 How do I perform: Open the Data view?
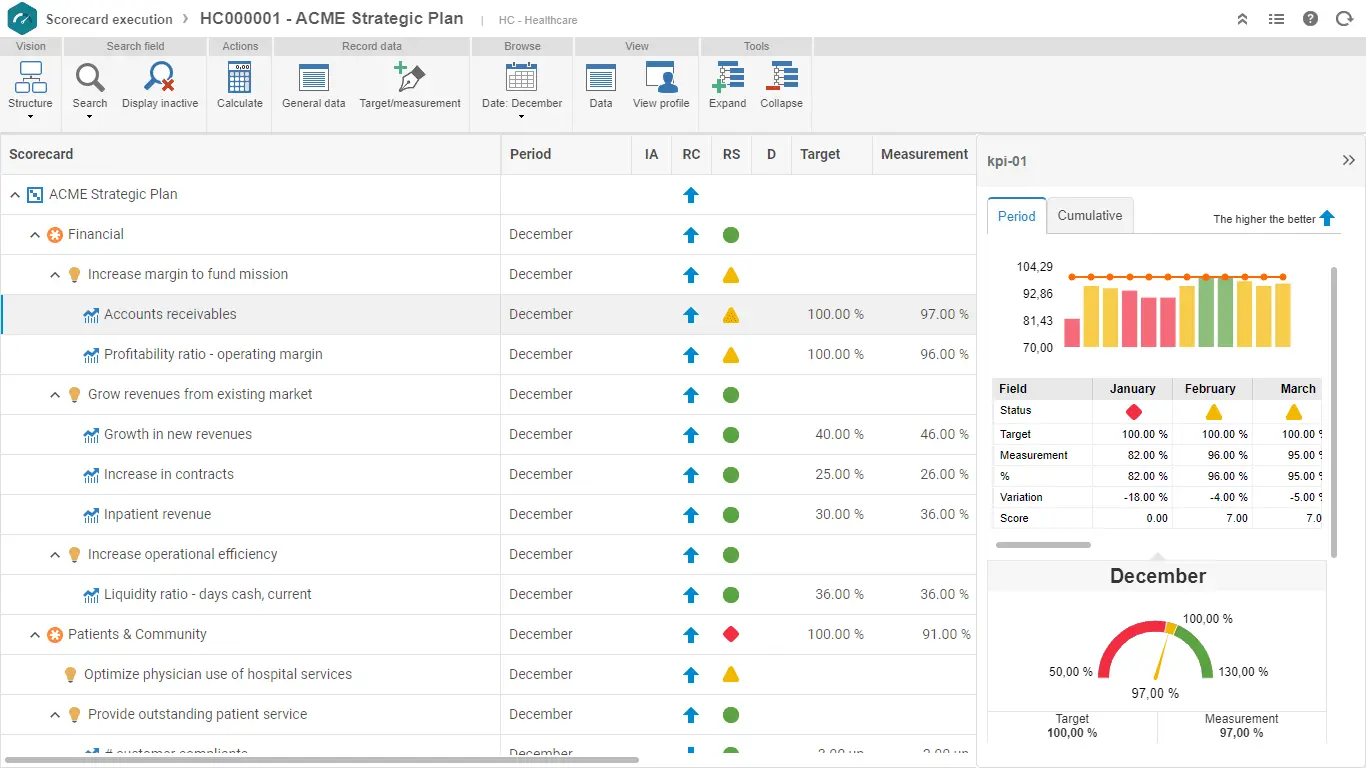point(601,79)
